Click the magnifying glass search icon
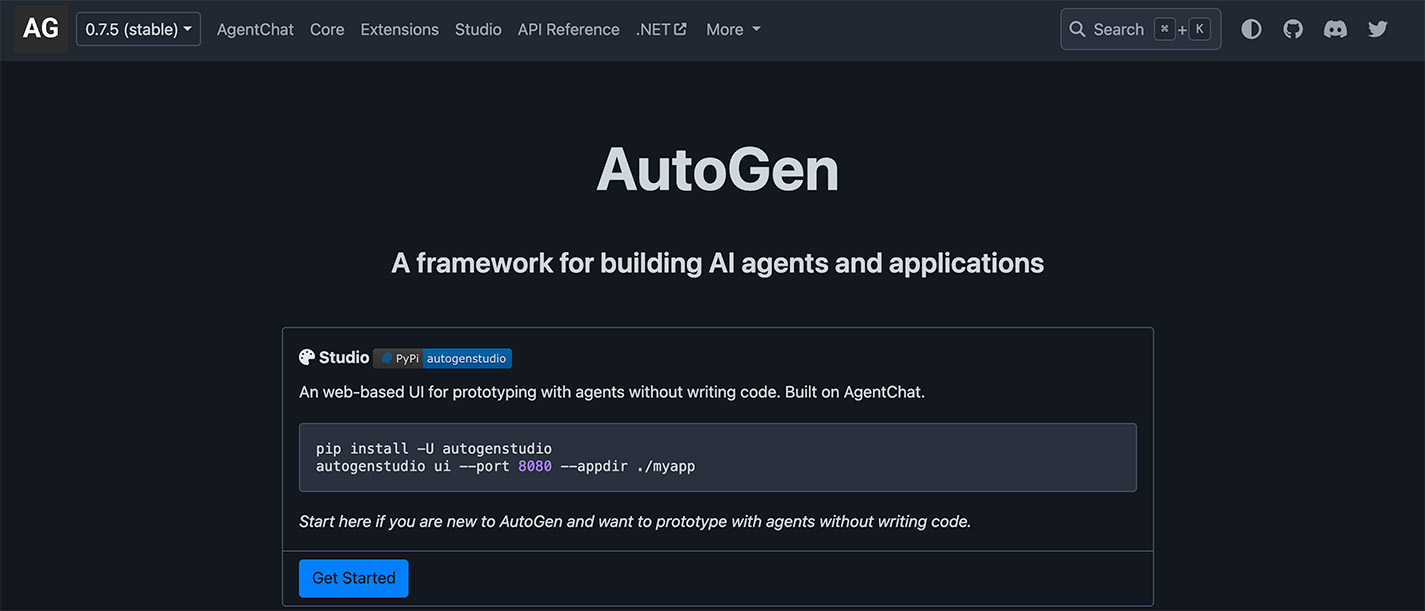 pos(1077,30)
